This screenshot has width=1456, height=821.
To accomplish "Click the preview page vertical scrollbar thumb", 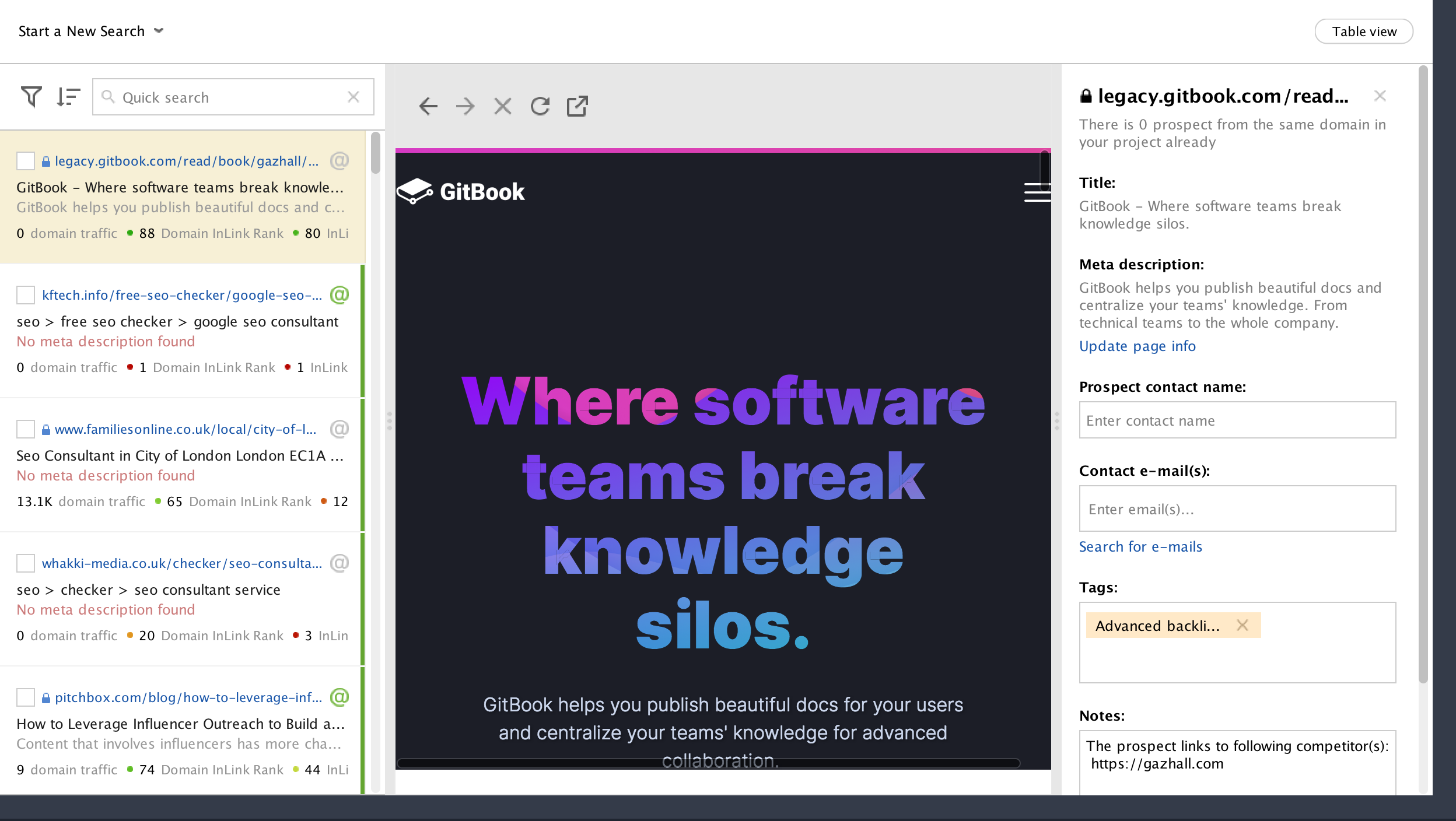I will point(1045,170).
